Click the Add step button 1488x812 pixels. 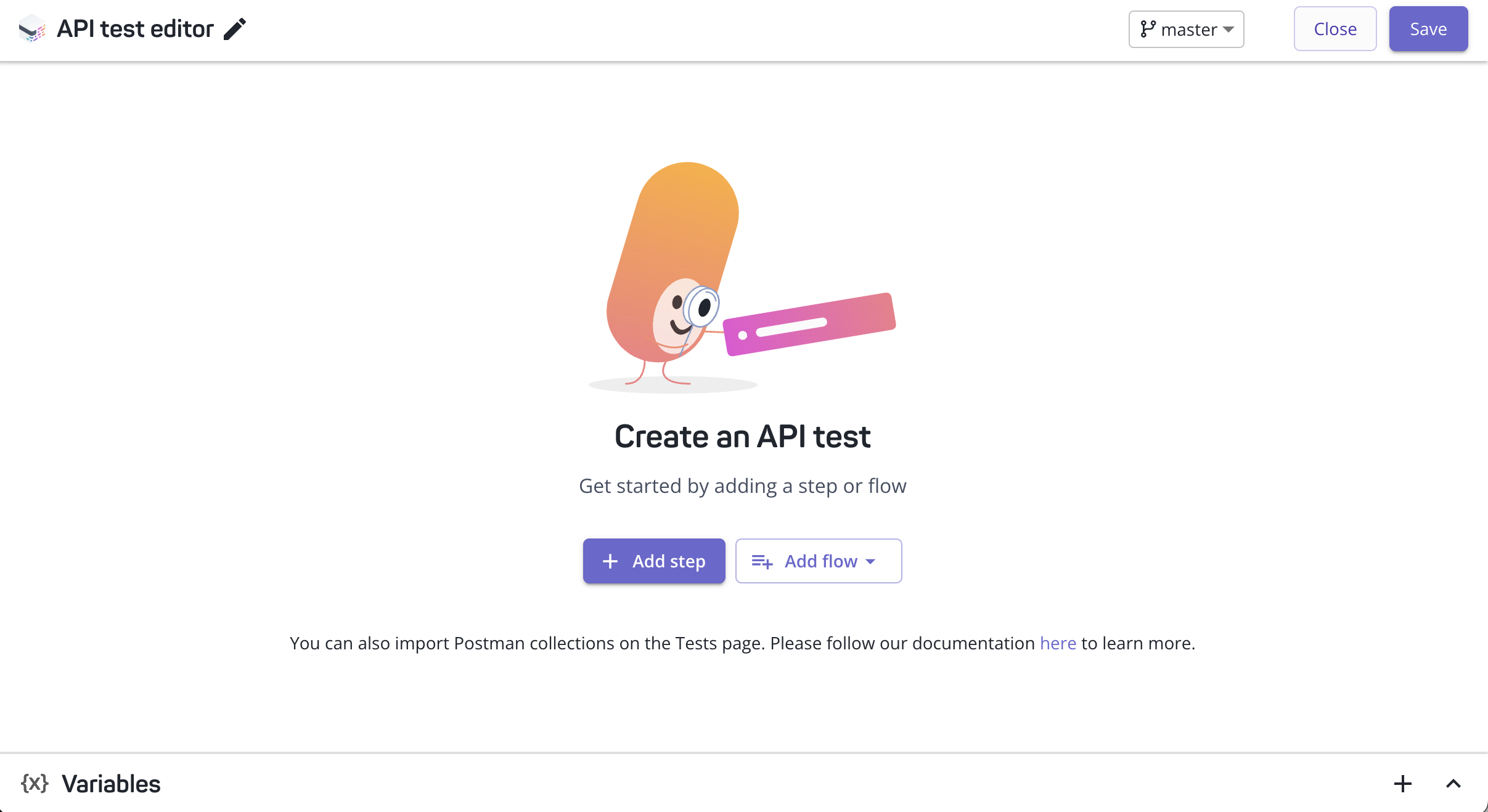(x=654, y=561)
